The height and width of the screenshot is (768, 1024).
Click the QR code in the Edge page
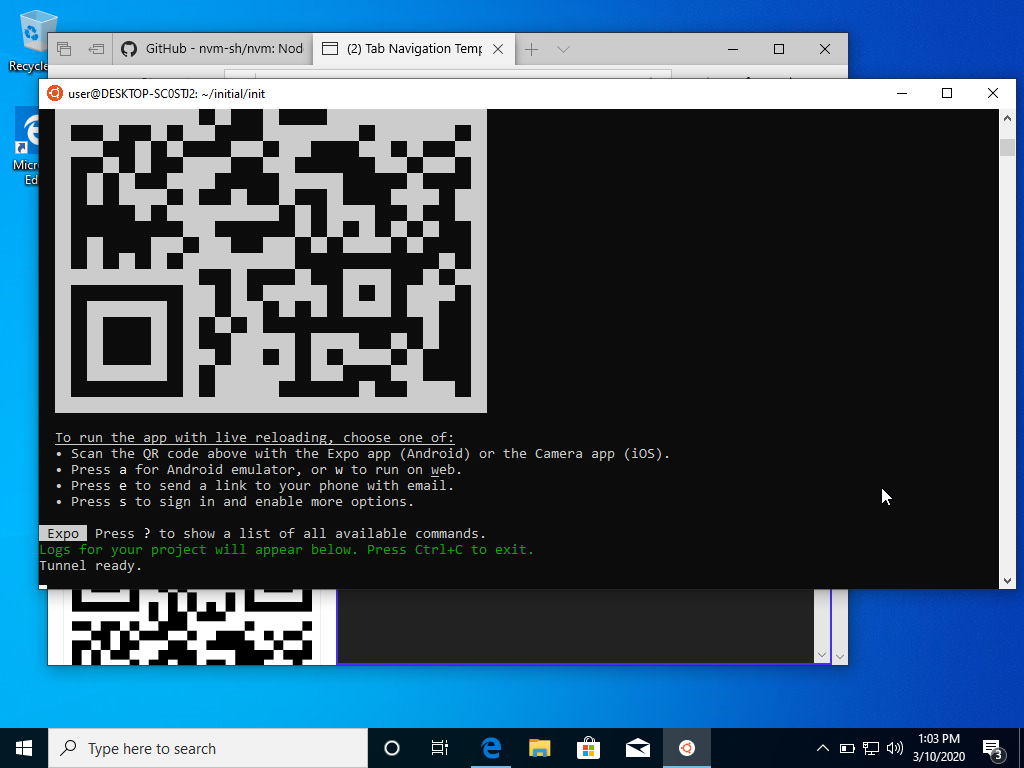click(x=191, y=627)
